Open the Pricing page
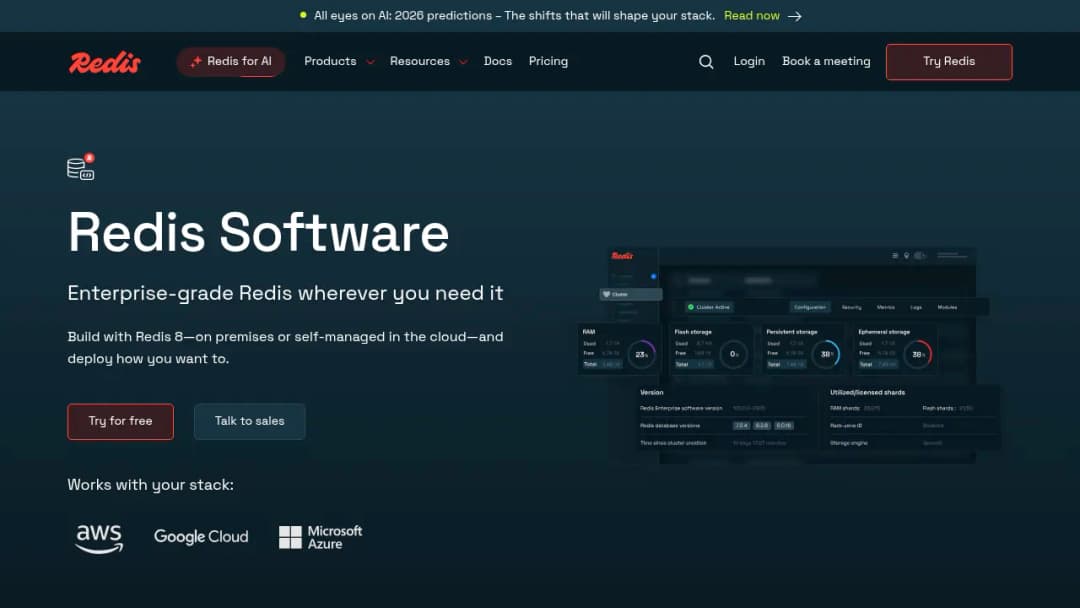 [548, 61]
